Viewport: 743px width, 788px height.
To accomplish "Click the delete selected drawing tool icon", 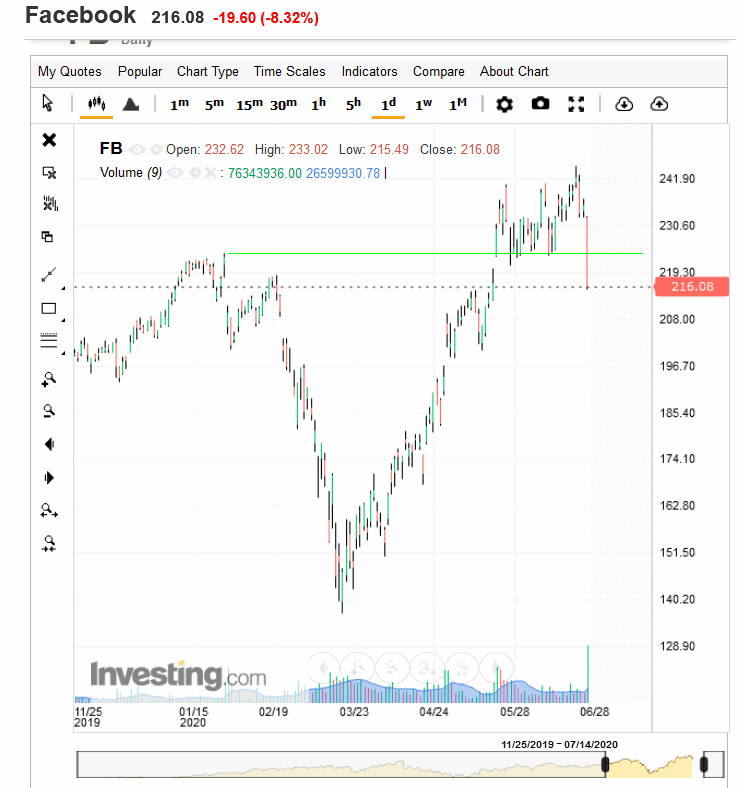I will pyautogui.click(x=49, y=173).
